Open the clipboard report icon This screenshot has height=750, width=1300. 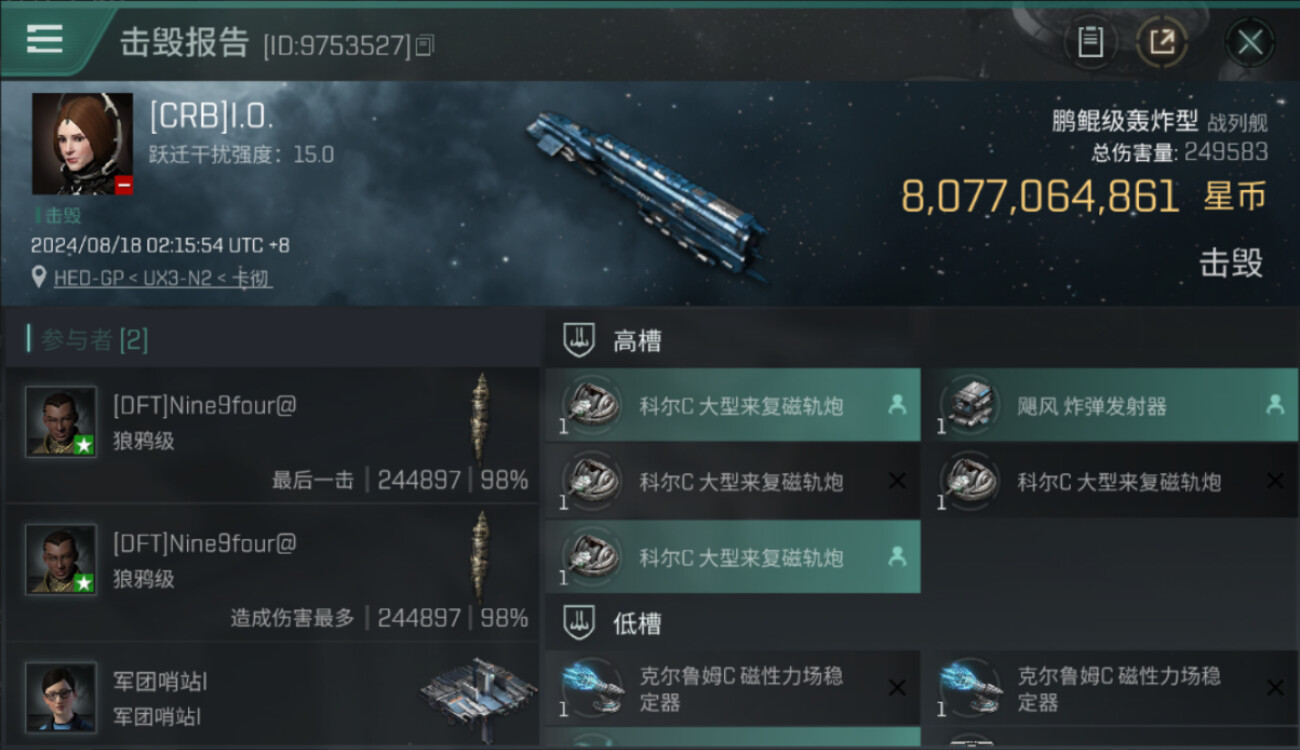1090,42
